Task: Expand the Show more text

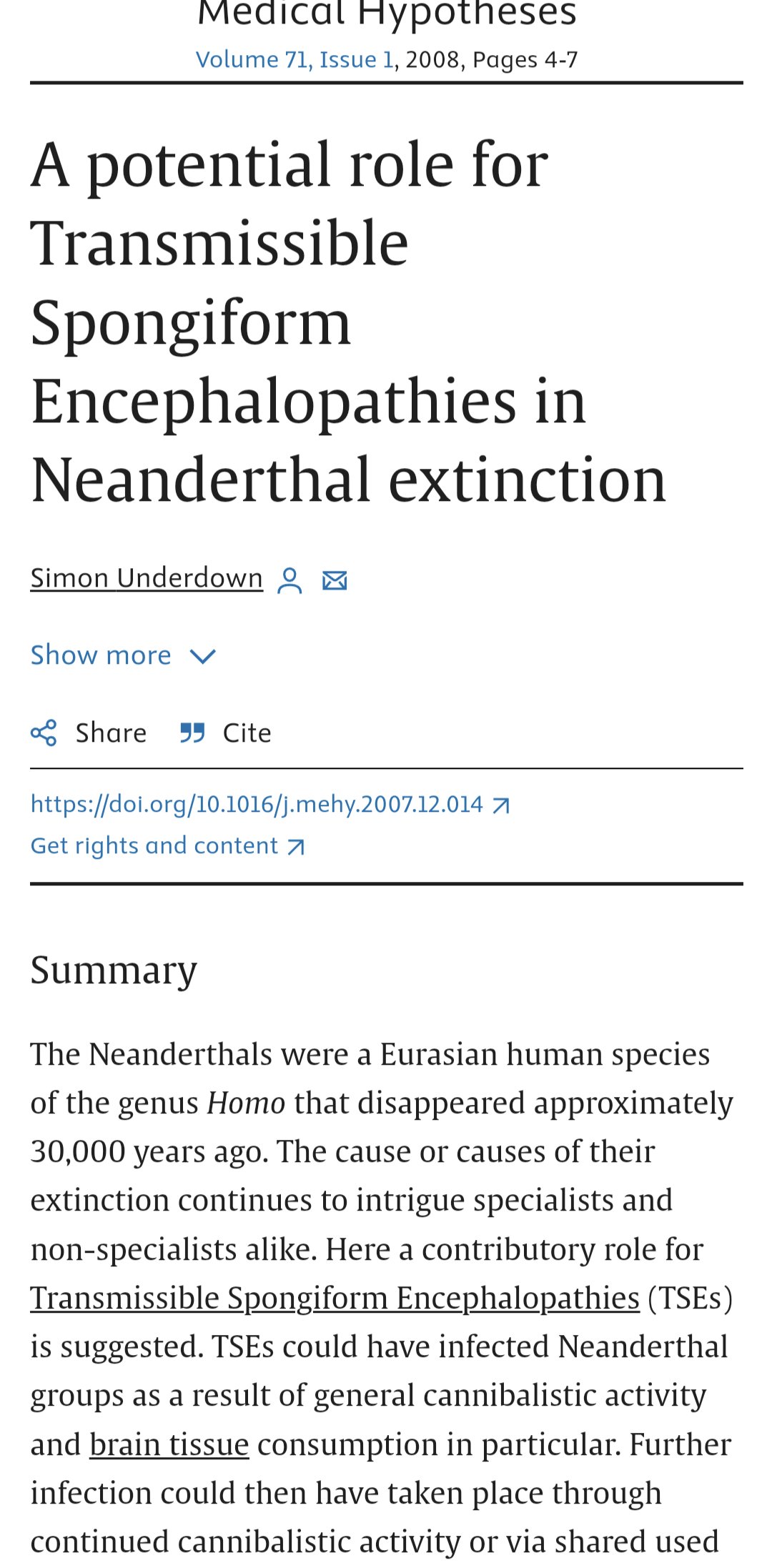Action: 101,655
